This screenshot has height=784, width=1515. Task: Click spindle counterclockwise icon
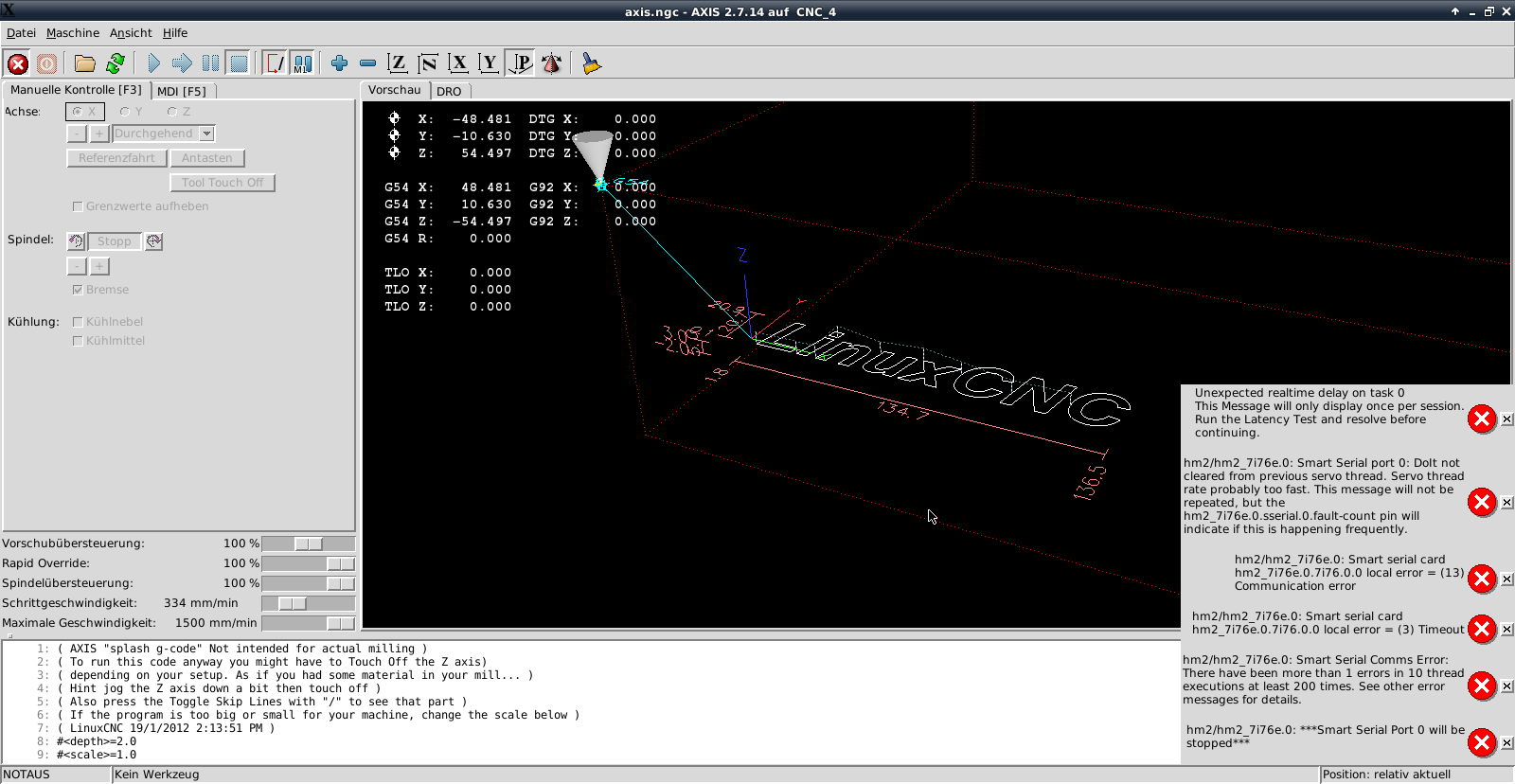(x=77, y=241)
